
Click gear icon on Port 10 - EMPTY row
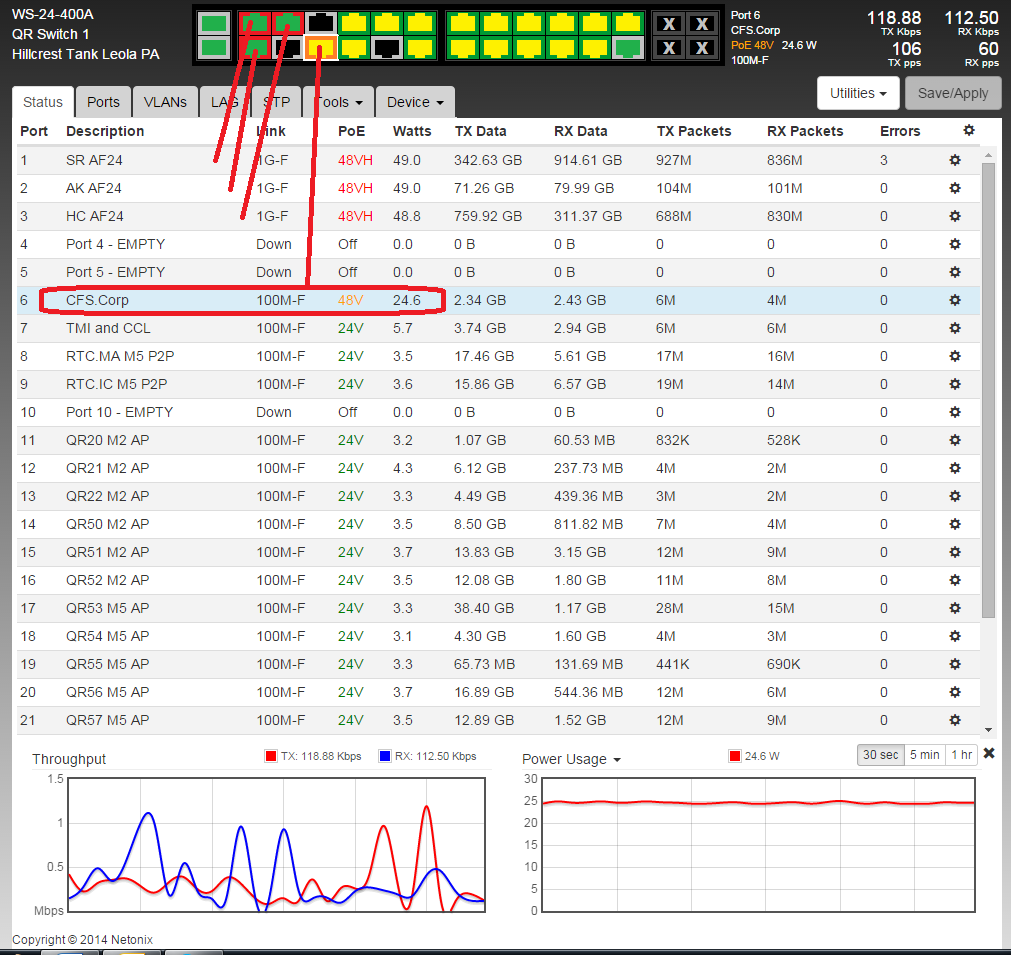[x=955, y=412]
